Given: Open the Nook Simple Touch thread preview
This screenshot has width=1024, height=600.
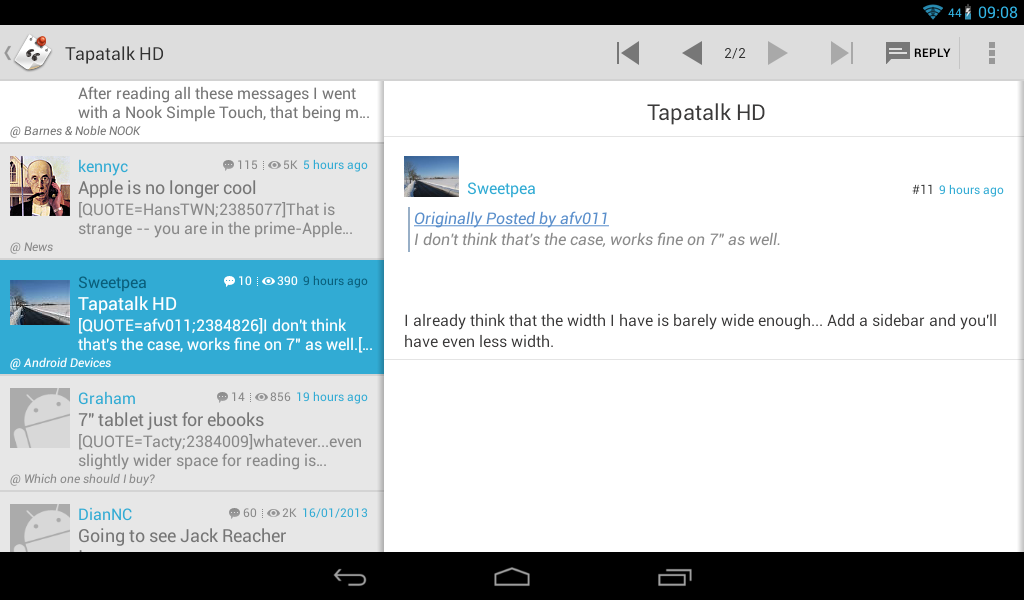Looking at the screenshot, I should [x=224, y=103].
